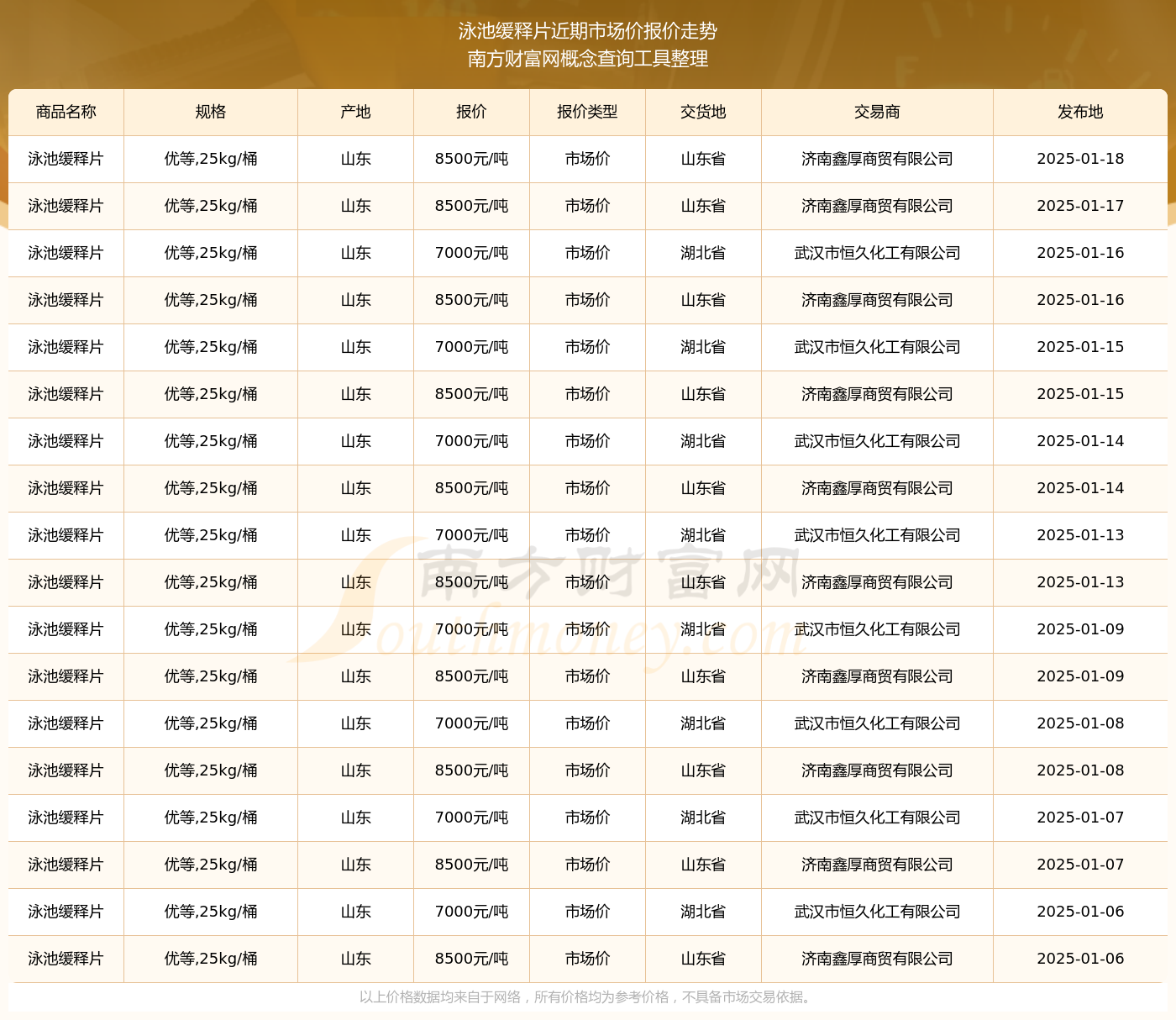Click 武汉市恒久化工有限公司 in the 2025-01-14 row

[877, 441]
